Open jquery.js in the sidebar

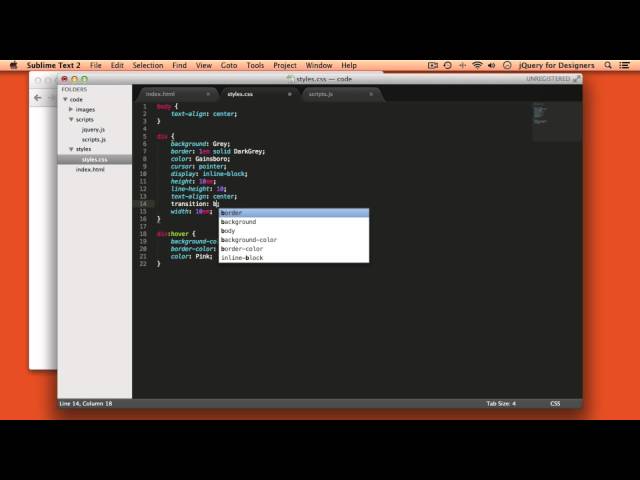click(x=93, y=129)
